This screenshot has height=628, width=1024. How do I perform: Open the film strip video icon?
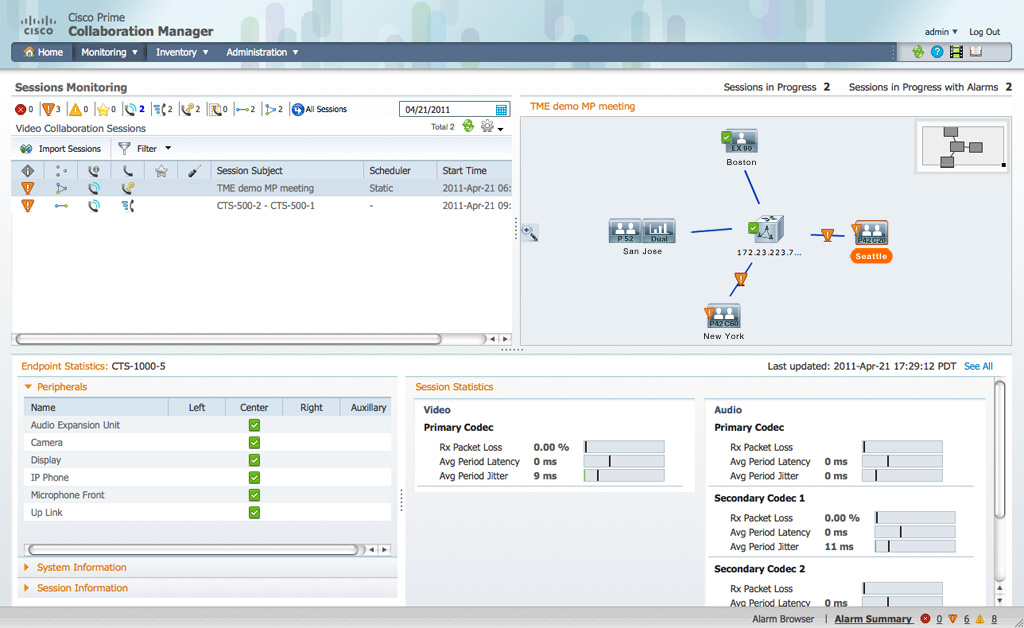pyautogui.click(x=956, y=52)
